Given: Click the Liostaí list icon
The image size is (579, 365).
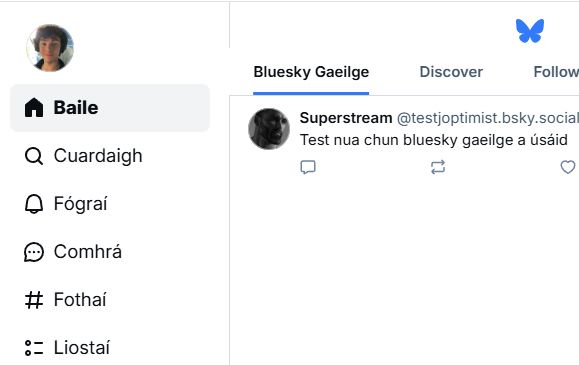Looking at the screenshot, I should point(34,348).
